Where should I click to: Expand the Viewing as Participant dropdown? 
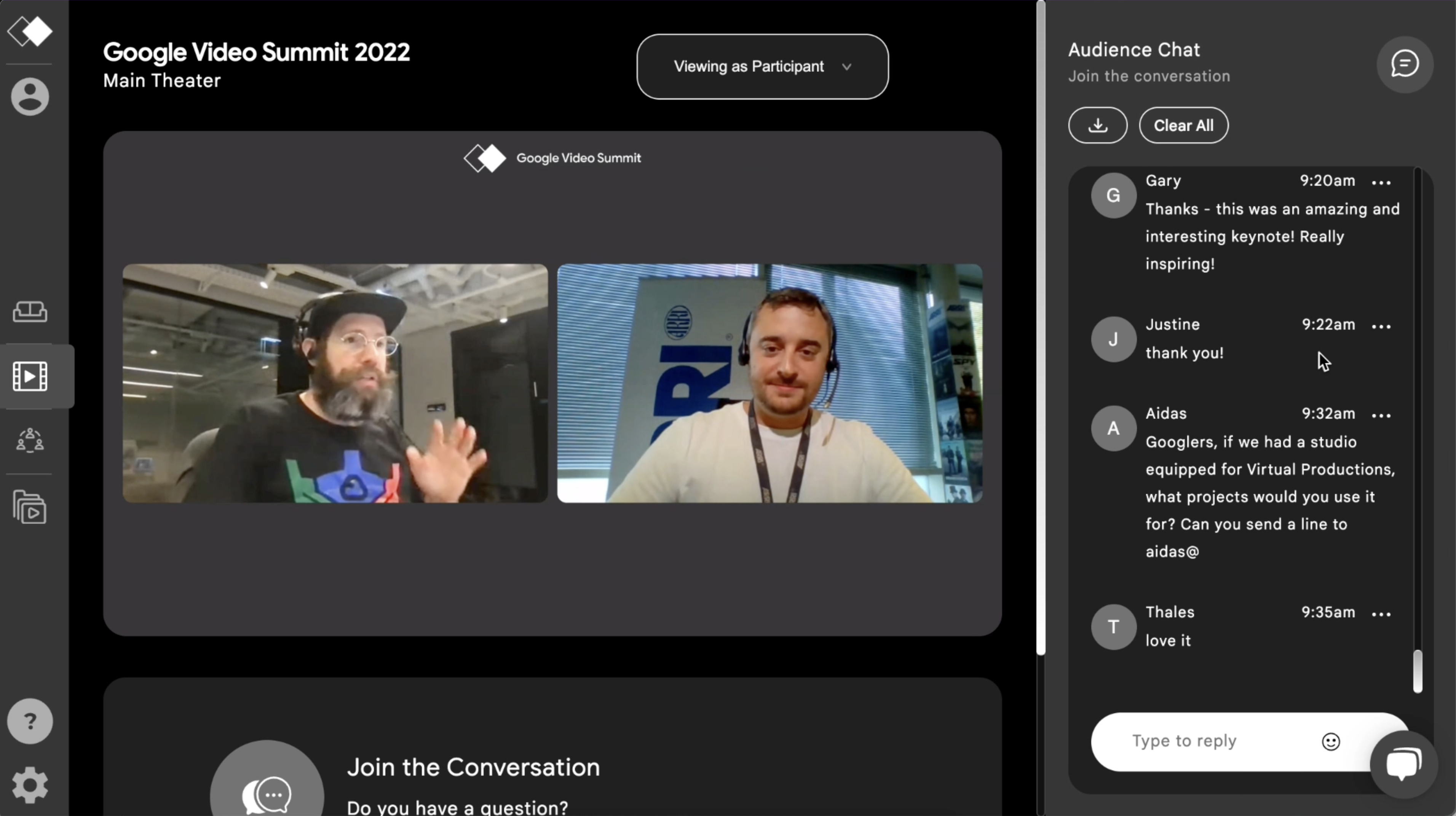coord(763,67)
